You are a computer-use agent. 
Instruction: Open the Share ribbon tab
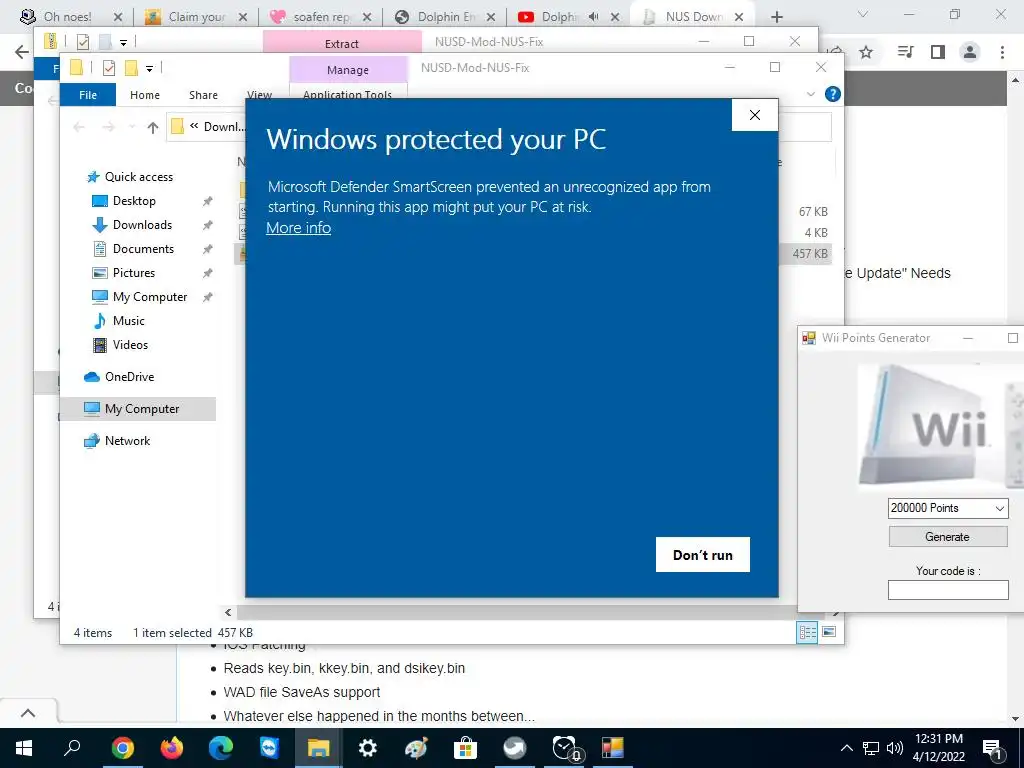203,95
